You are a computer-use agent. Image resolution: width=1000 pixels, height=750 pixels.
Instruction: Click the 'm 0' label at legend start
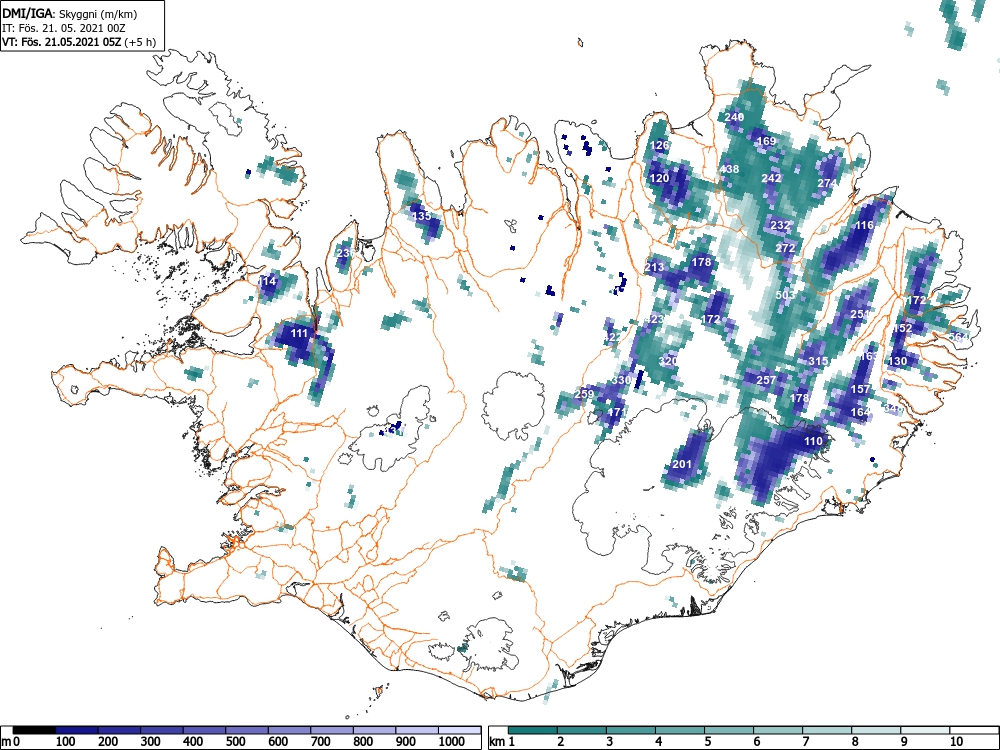tap(10, 742)
